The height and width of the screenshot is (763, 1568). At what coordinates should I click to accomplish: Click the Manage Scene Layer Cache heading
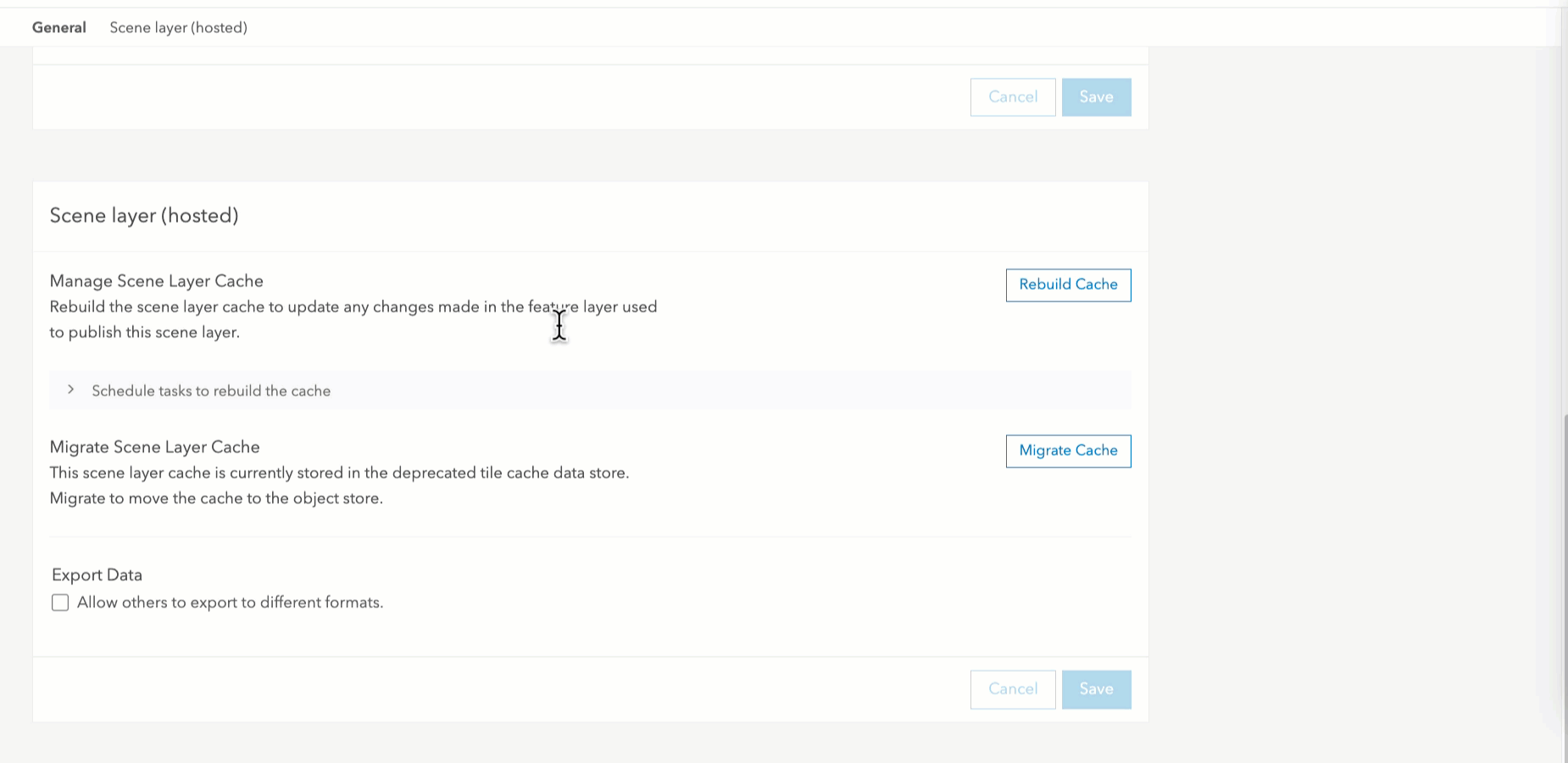point(156,281)
